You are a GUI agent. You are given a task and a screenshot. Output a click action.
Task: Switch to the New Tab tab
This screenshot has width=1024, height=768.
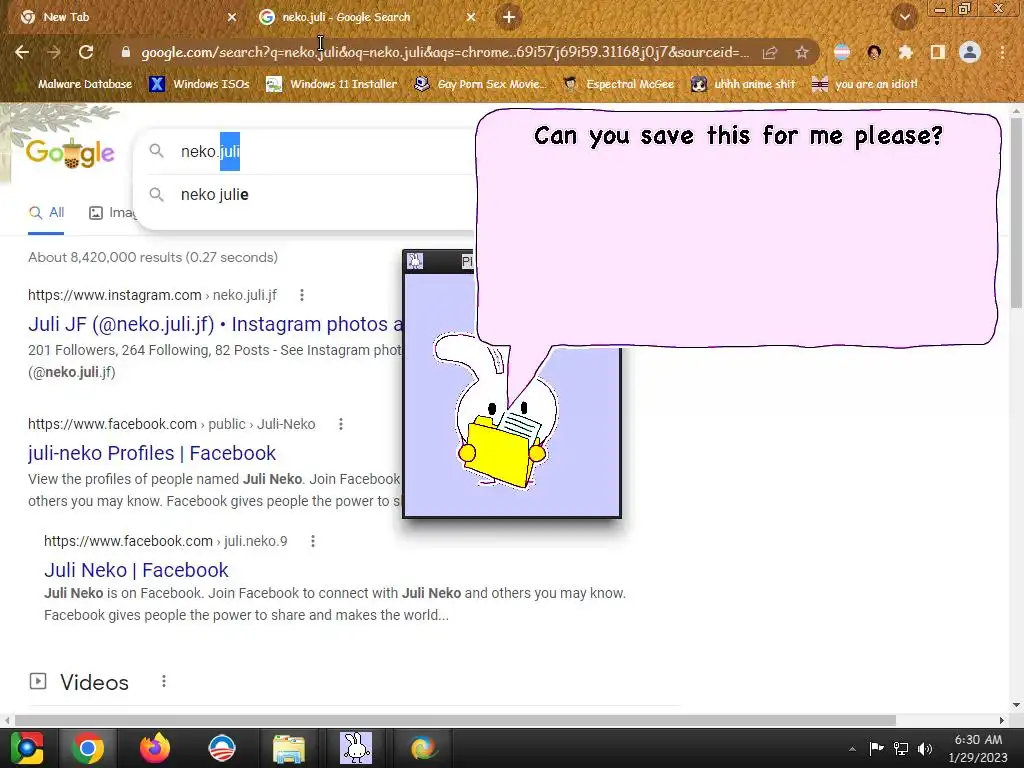click(124, 17)
